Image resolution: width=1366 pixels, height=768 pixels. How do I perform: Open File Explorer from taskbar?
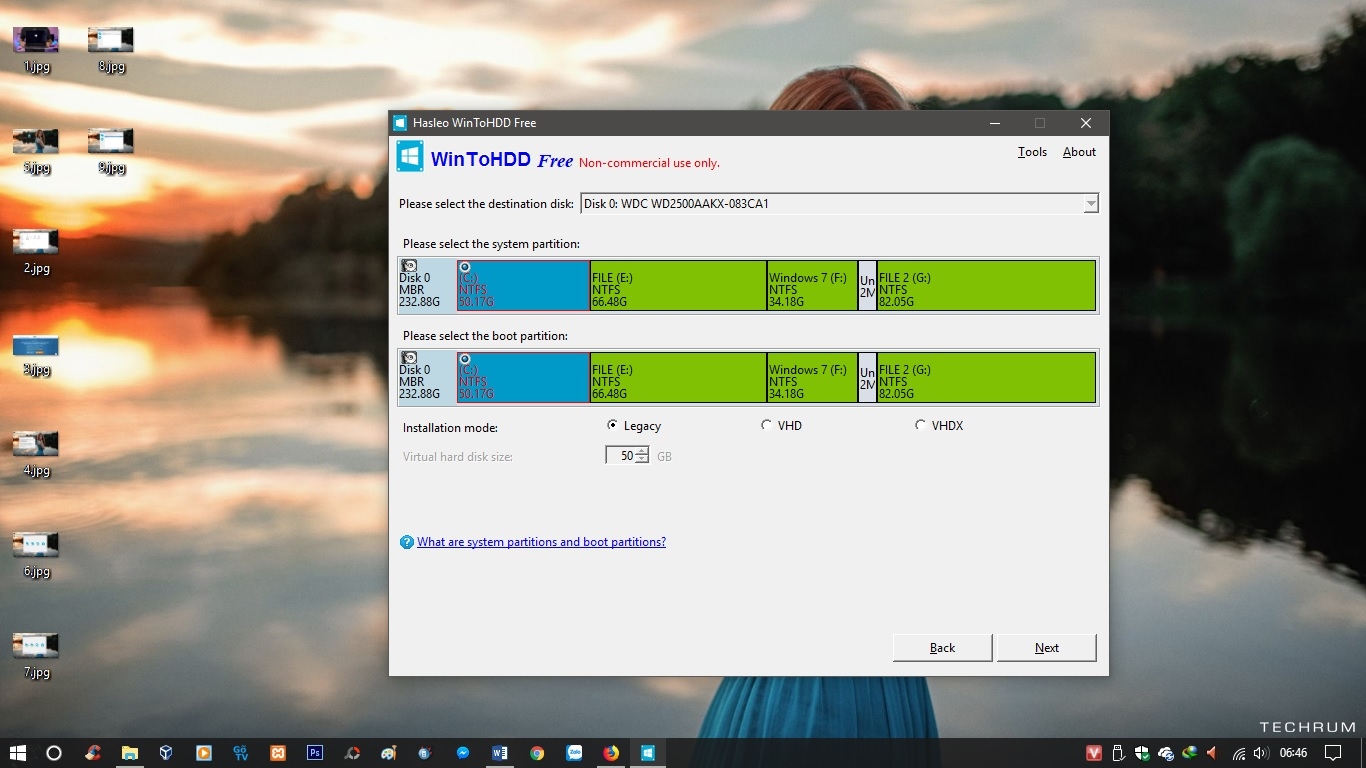pyautogui.click(x=130, y=753)
